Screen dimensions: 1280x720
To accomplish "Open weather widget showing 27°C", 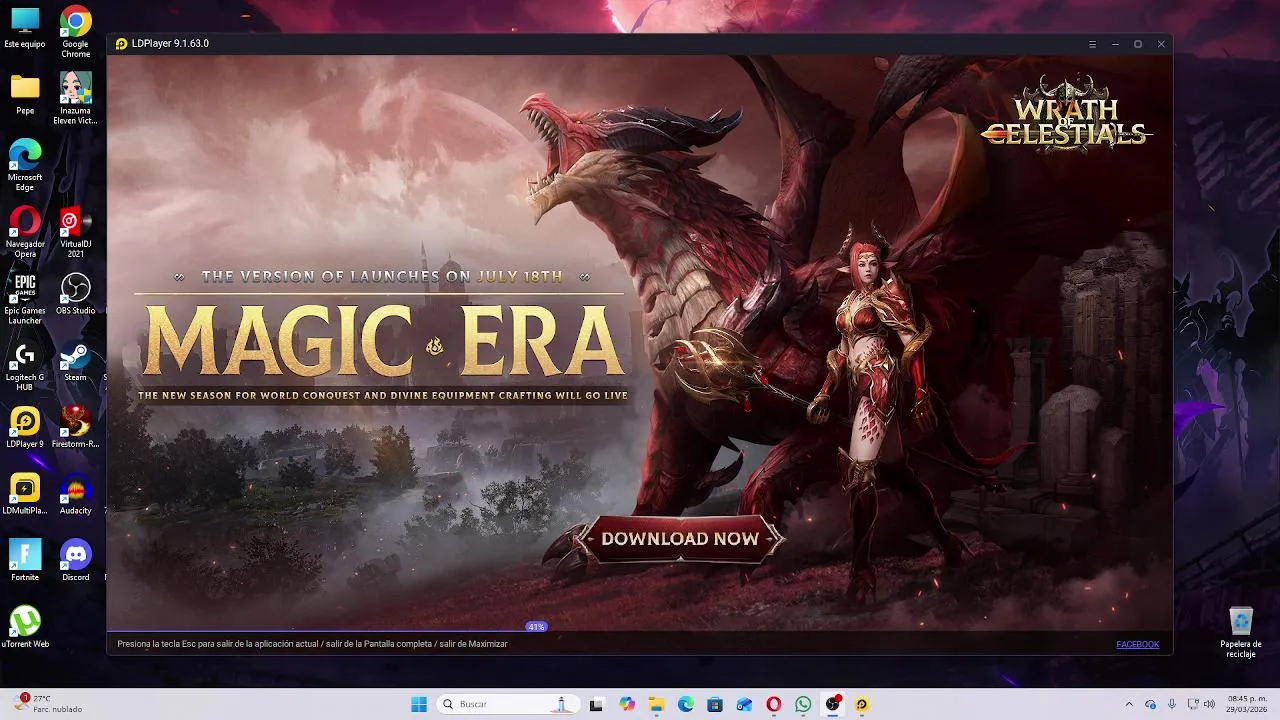I will point(48,704).
